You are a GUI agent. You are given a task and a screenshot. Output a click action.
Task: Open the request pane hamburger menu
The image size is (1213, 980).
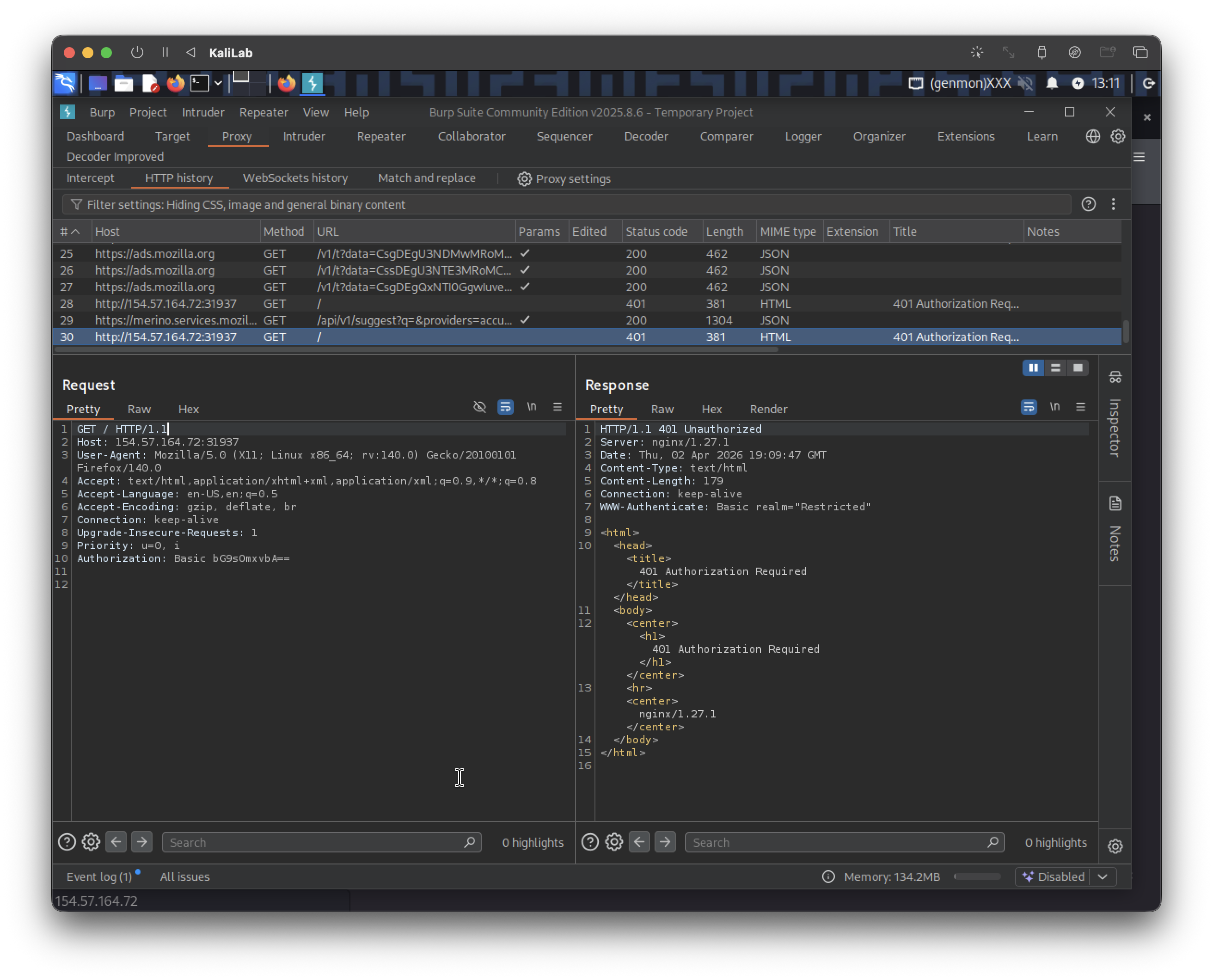[557, 407]
